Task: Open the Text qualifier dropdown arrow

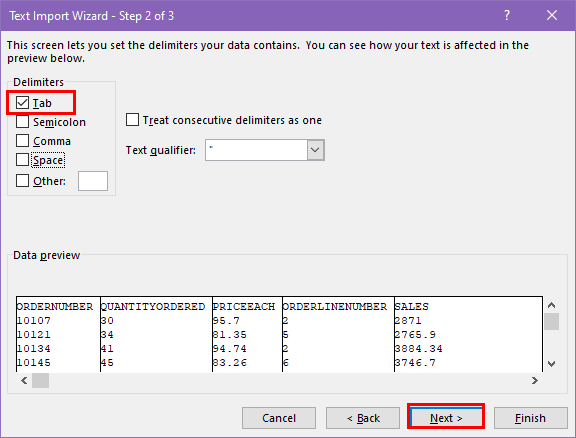Action: click(x=316, y=150)
